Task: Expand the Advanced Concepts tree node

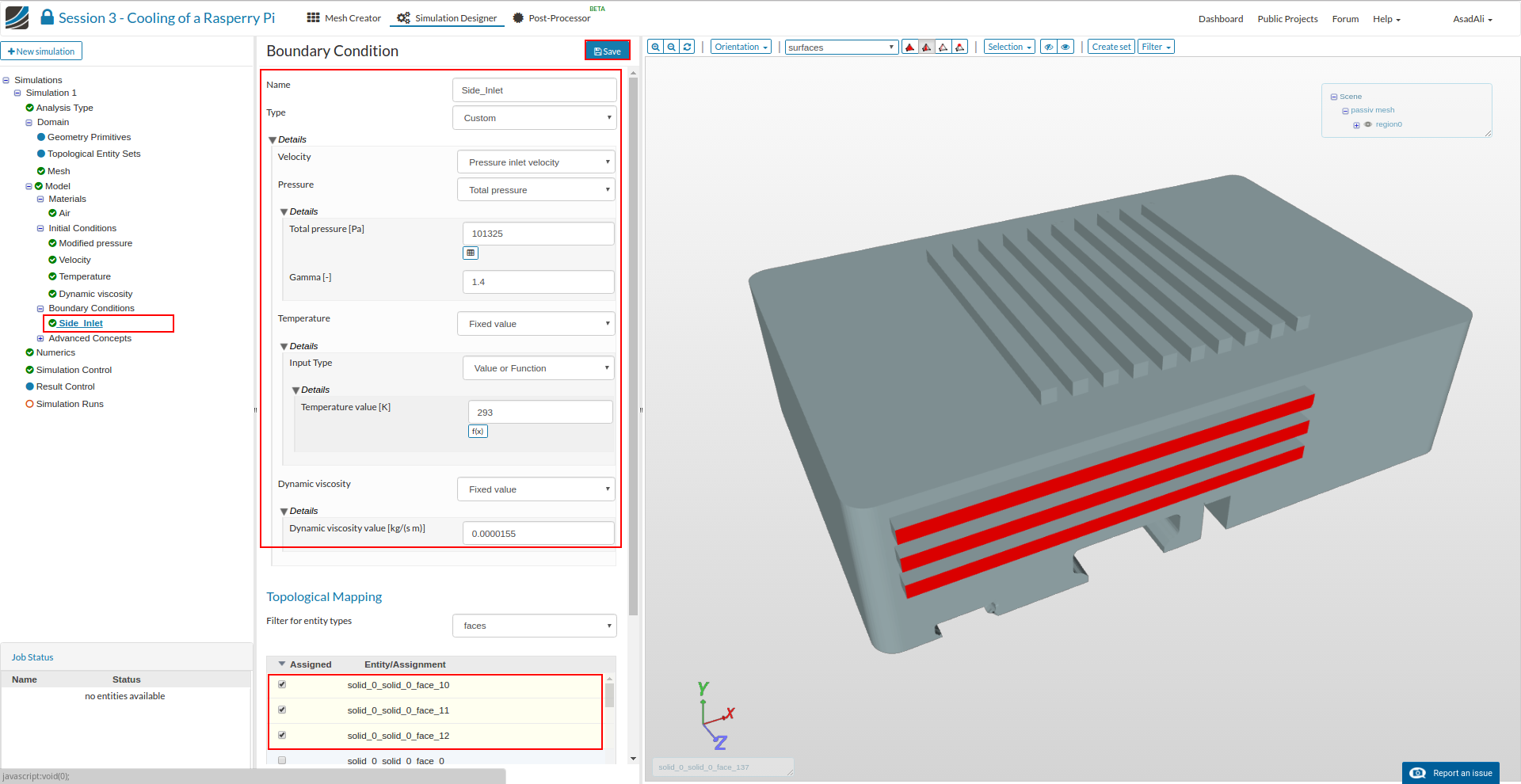Action: point(40,338)
